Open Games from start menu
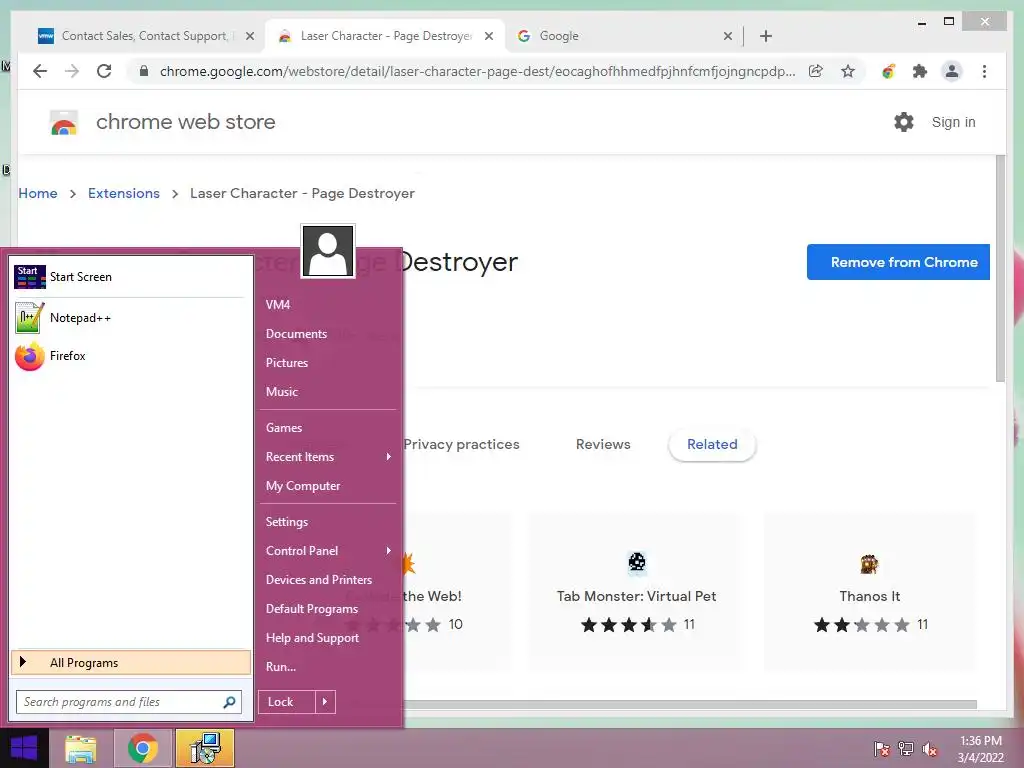 point(284,428)
